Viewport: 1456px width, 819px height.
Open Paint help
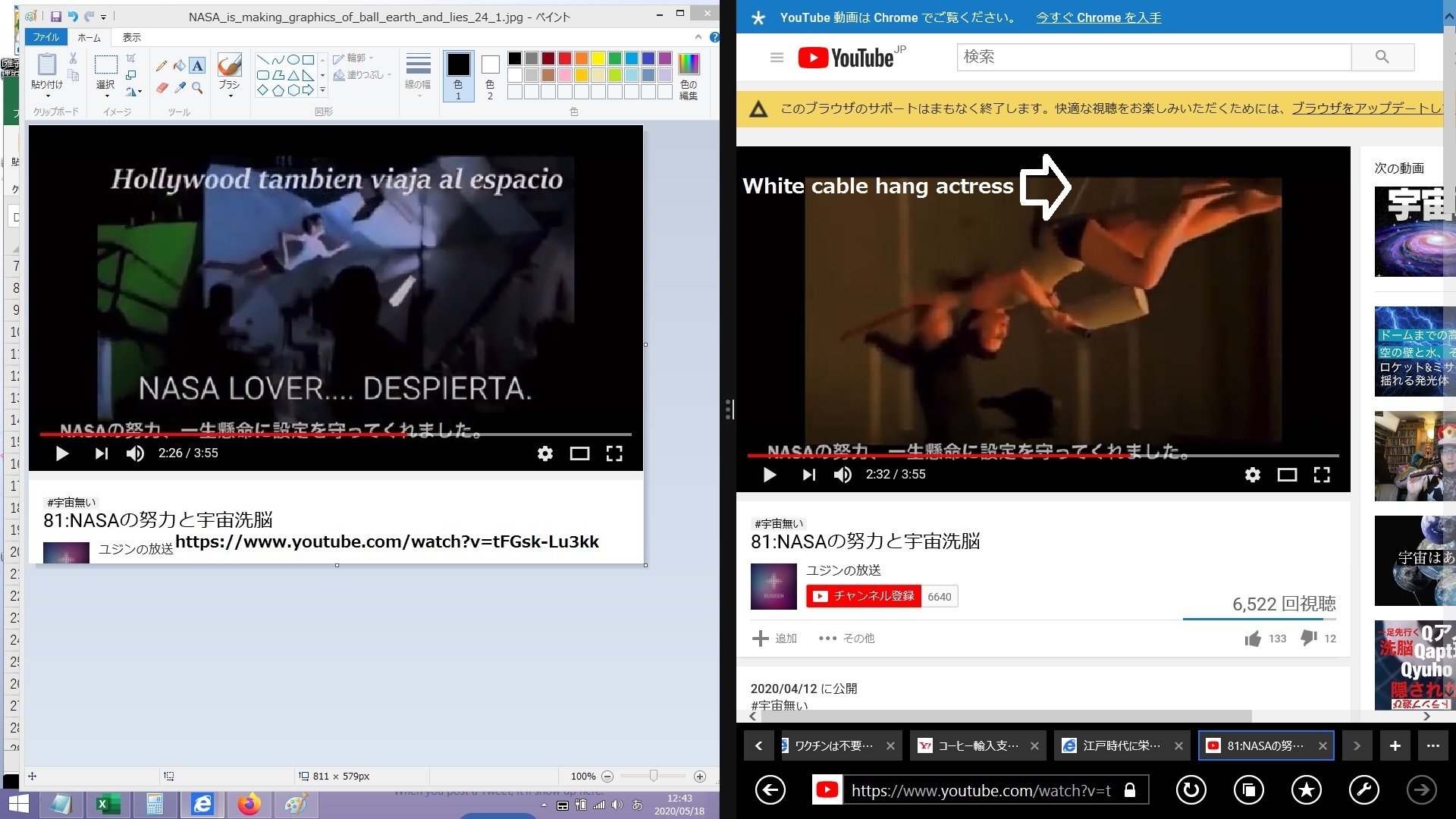714,36
